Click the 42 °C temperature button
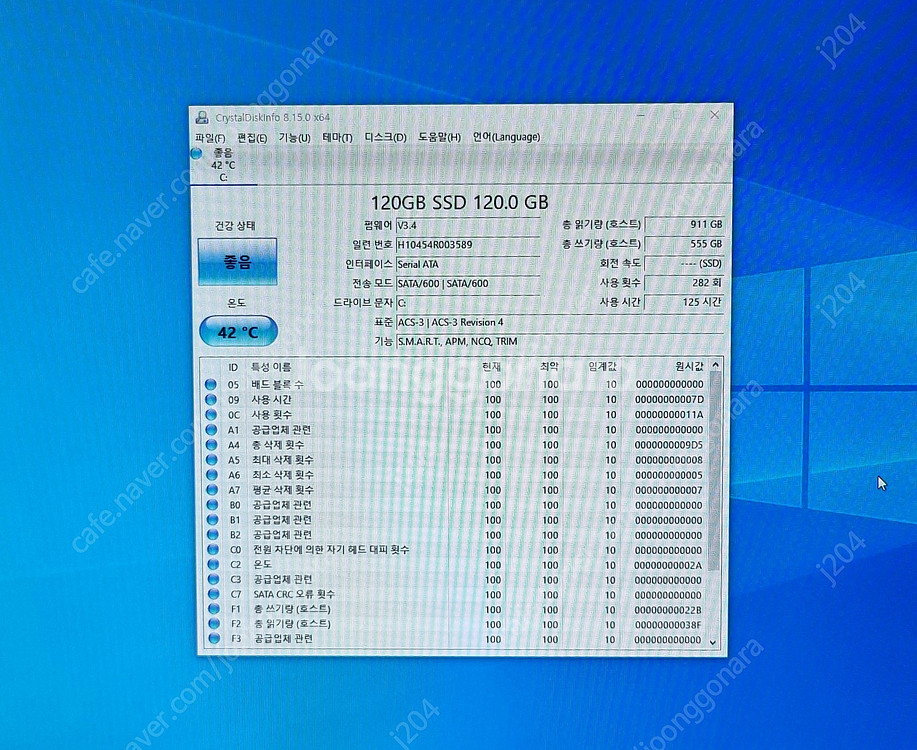The image size is (917, 750). [238, 332]
